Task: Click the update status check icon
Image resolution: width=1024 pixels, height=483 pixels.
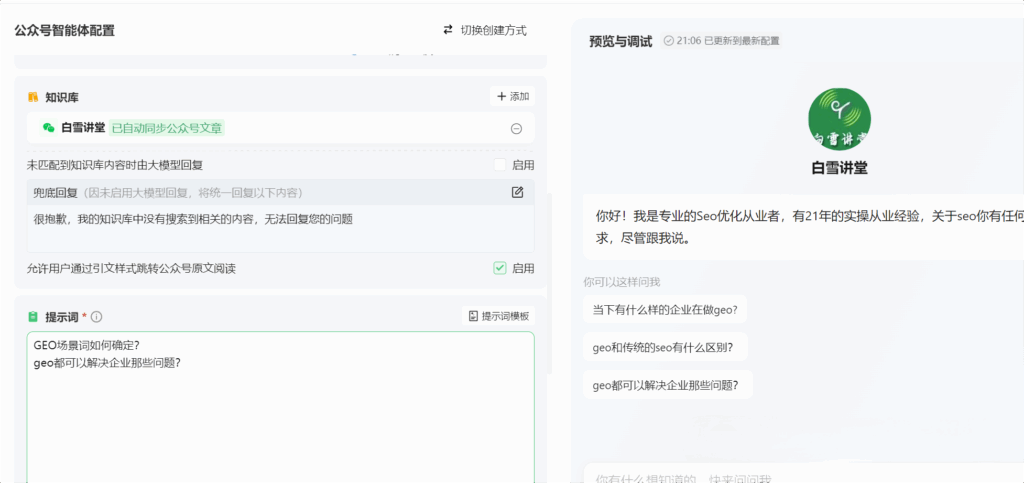Action: pyautogui.click(x=668, y=41)
